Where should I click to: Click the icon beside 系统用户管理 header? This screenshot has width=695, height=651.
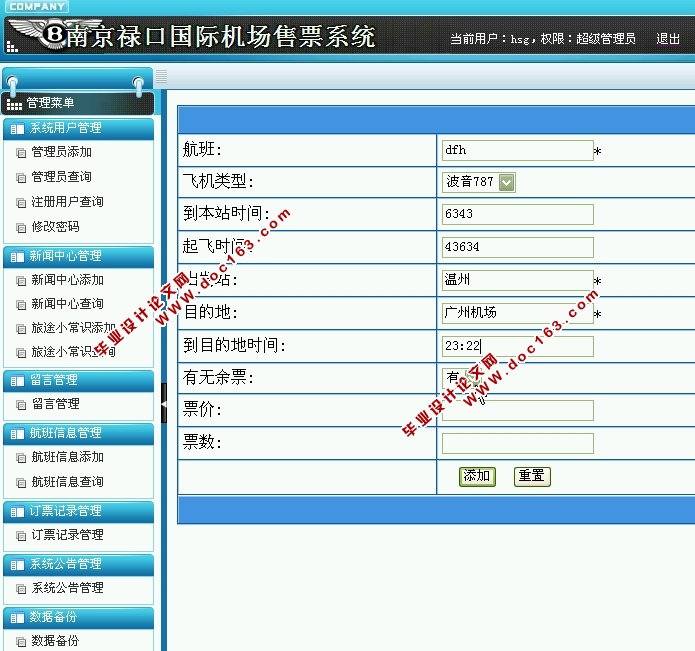pos(17,129)
